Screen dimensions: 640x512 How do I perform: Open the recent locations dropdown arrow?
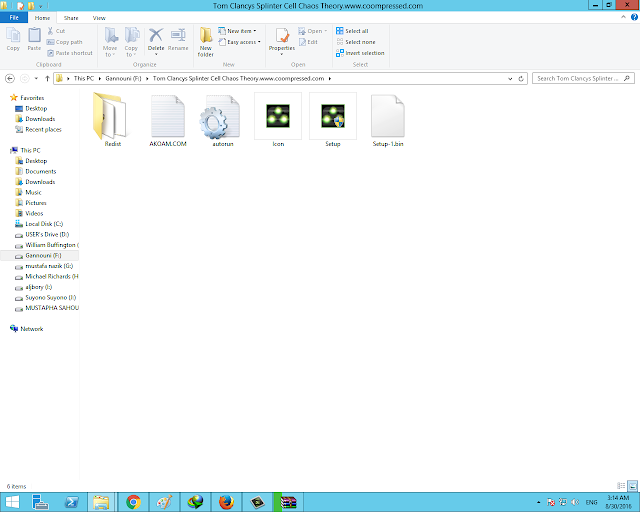tap(36, 78)
